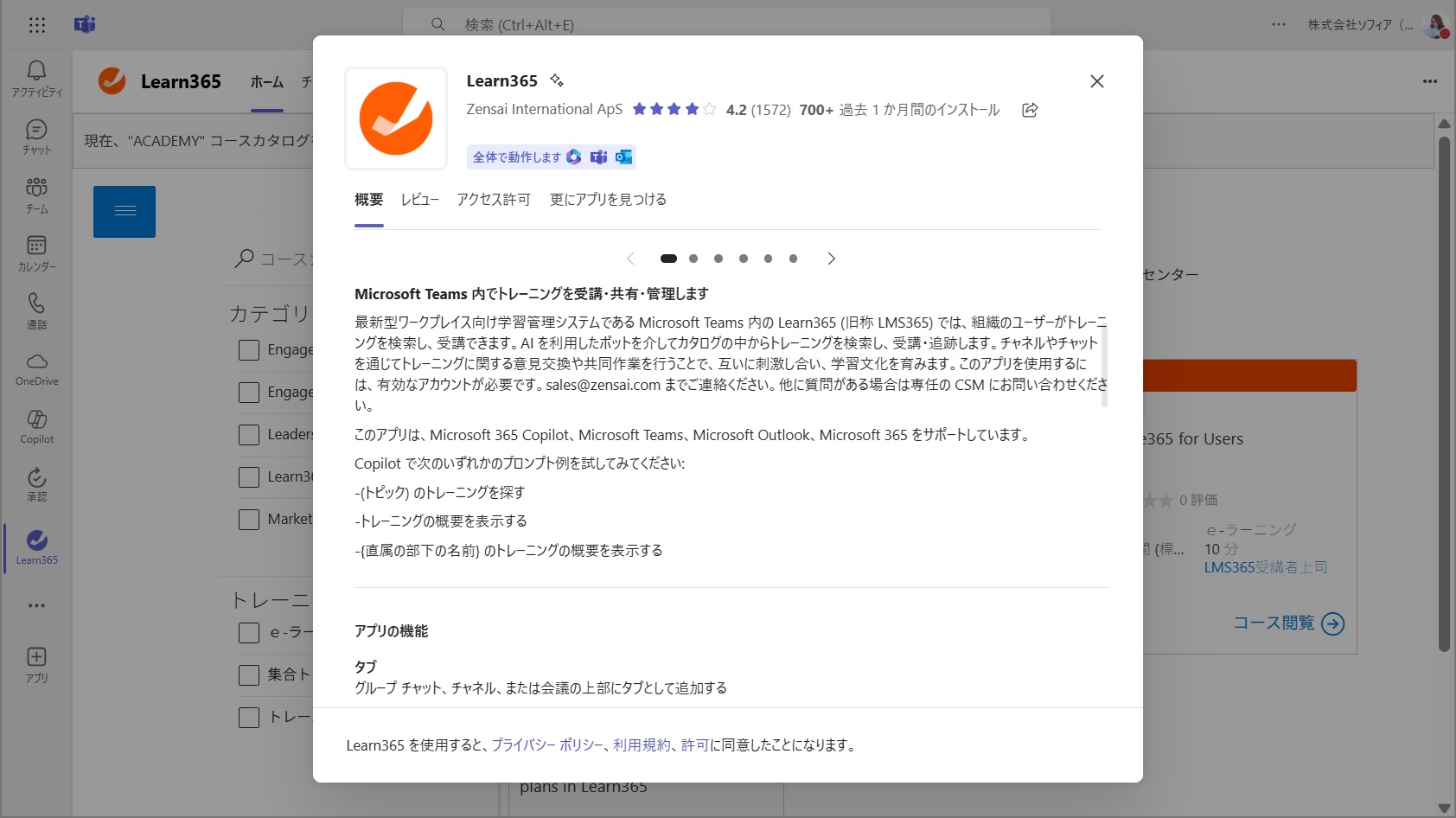Close the Learn365 app details dialog
Screen dimensions: 1456x818
[1097, 81]
